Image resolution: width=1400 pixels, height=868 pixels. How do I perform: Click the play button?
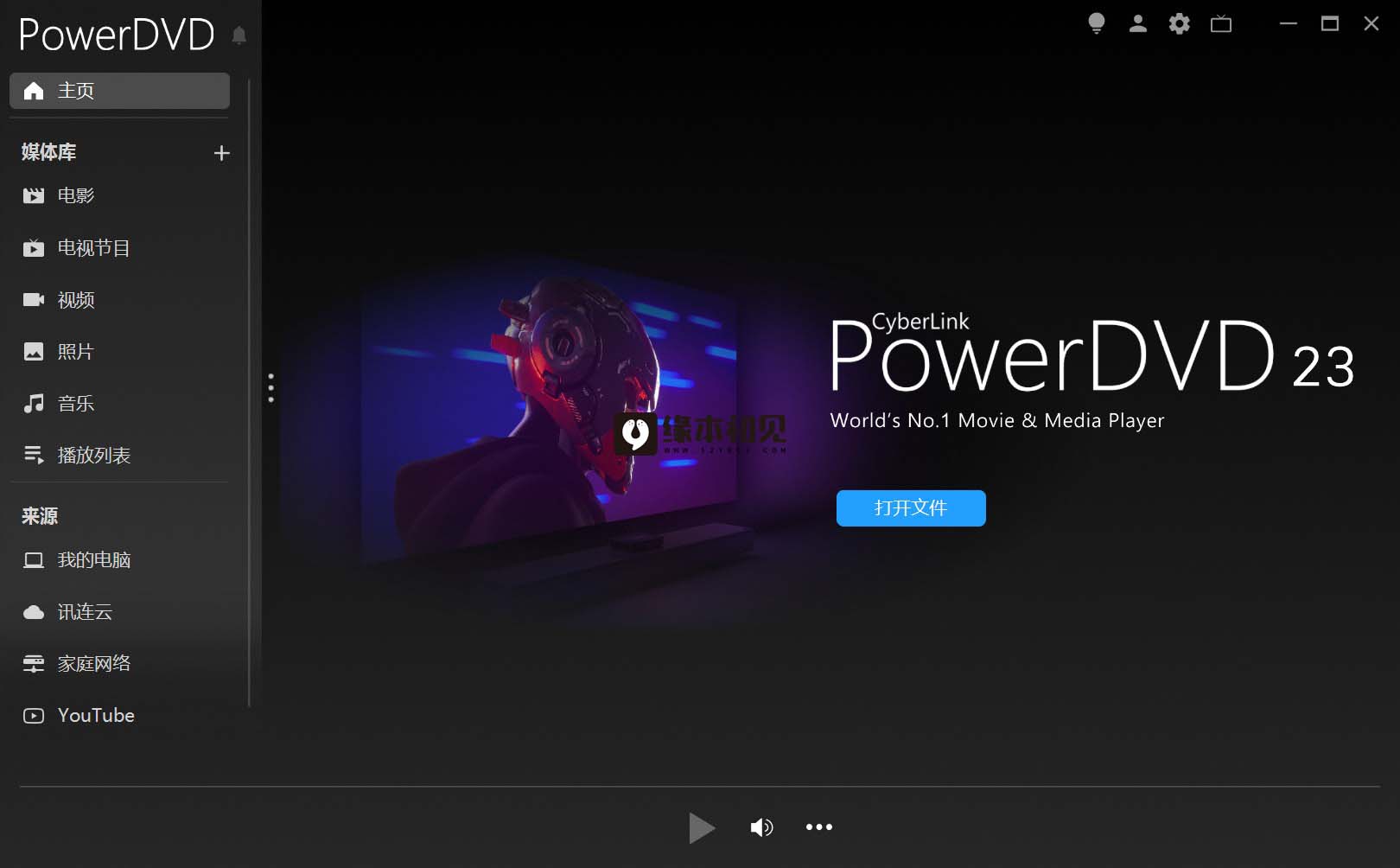pos(702,827)
